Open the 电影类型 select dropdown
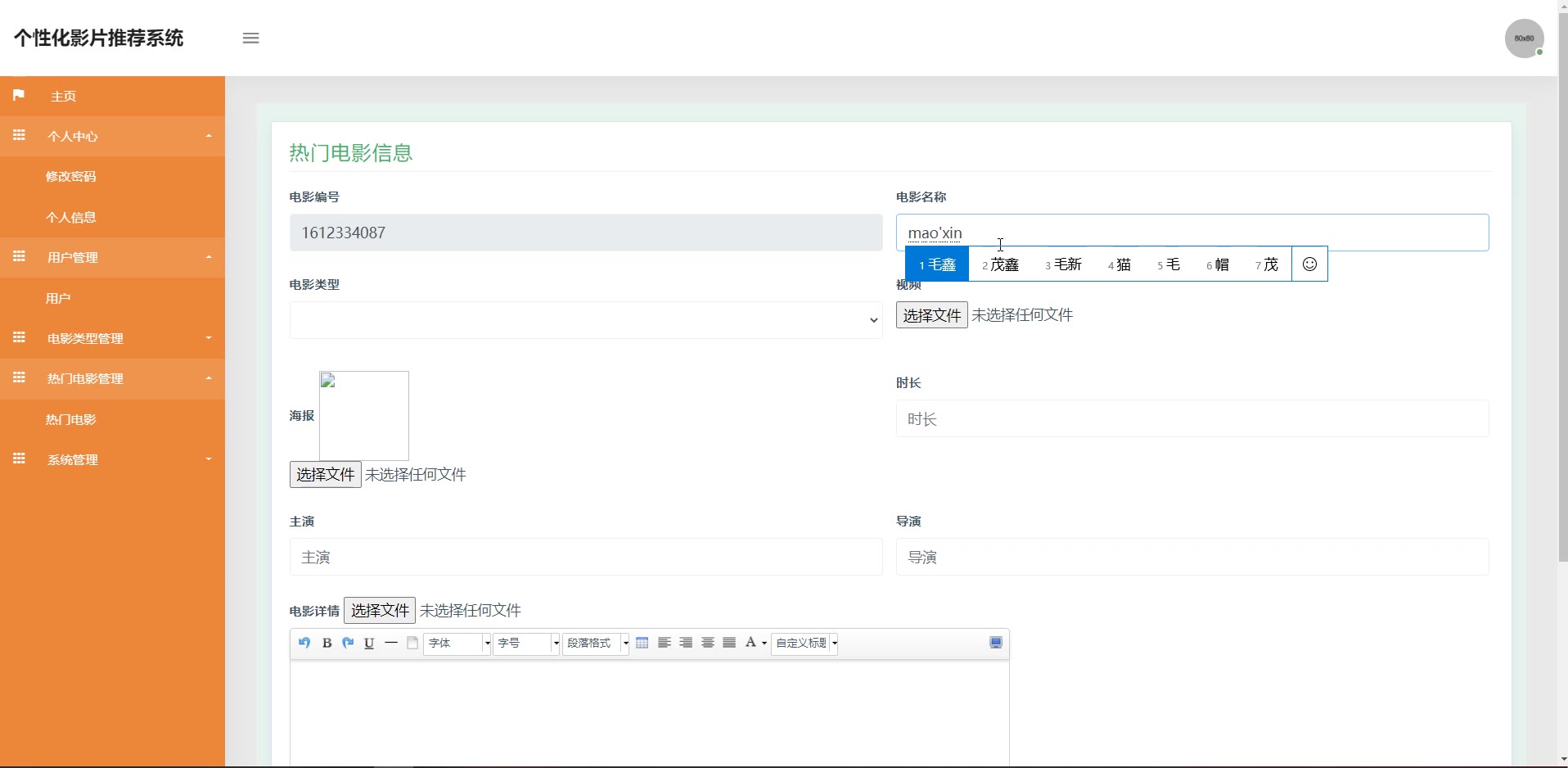This screenshot has height=768, width=1568. [586, 320]
